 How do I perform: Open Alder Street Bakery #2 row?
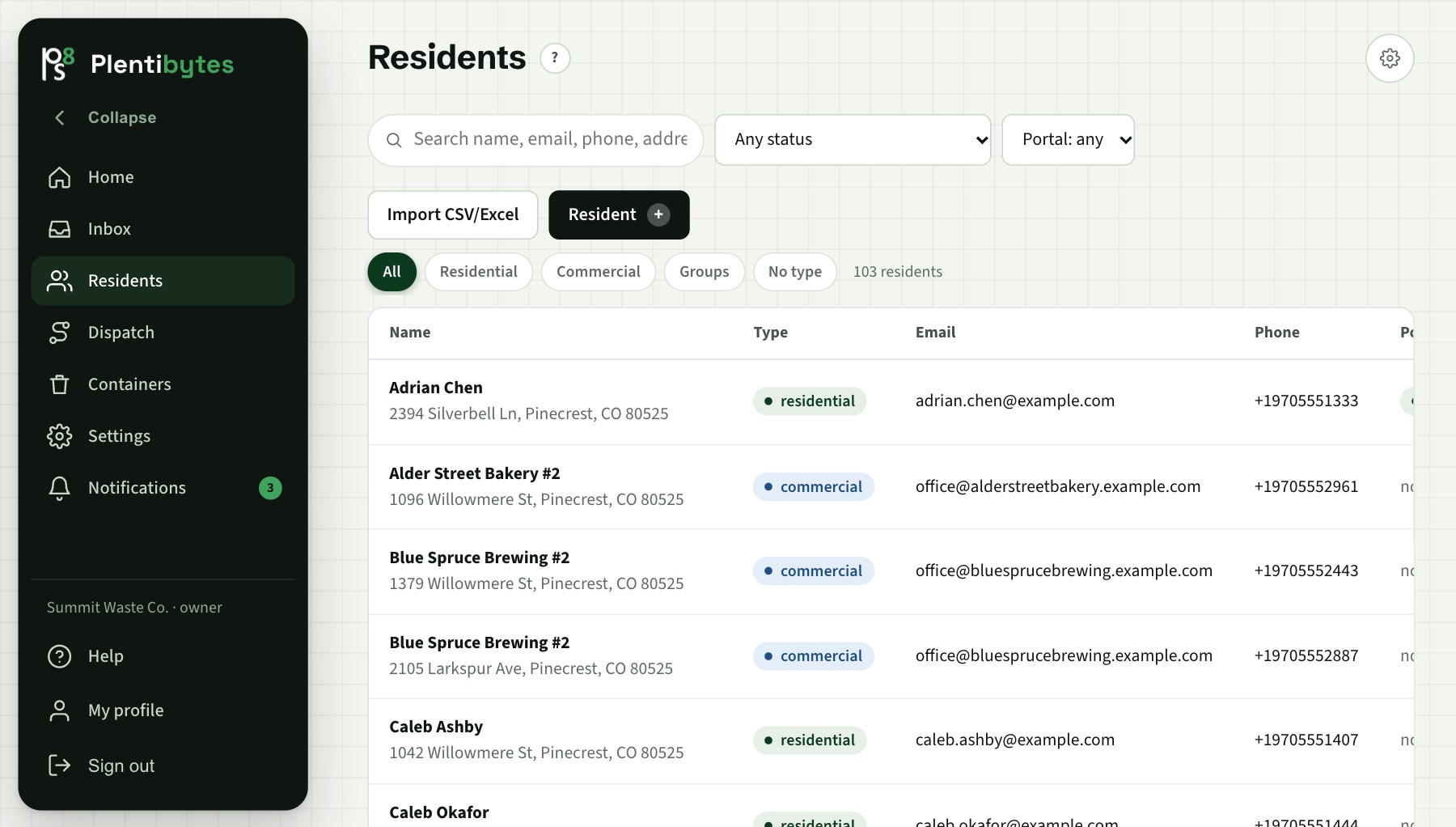(891, 487)
